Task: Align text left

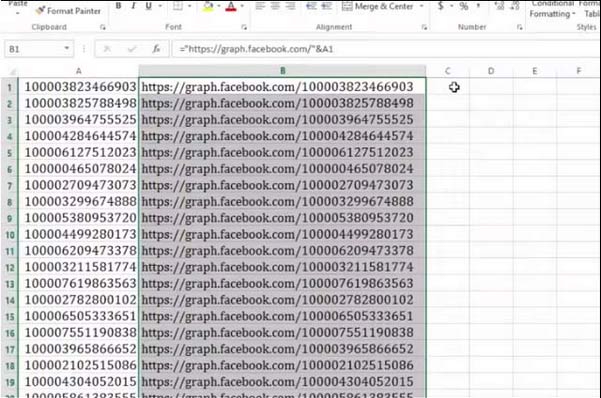Action: 260,6
